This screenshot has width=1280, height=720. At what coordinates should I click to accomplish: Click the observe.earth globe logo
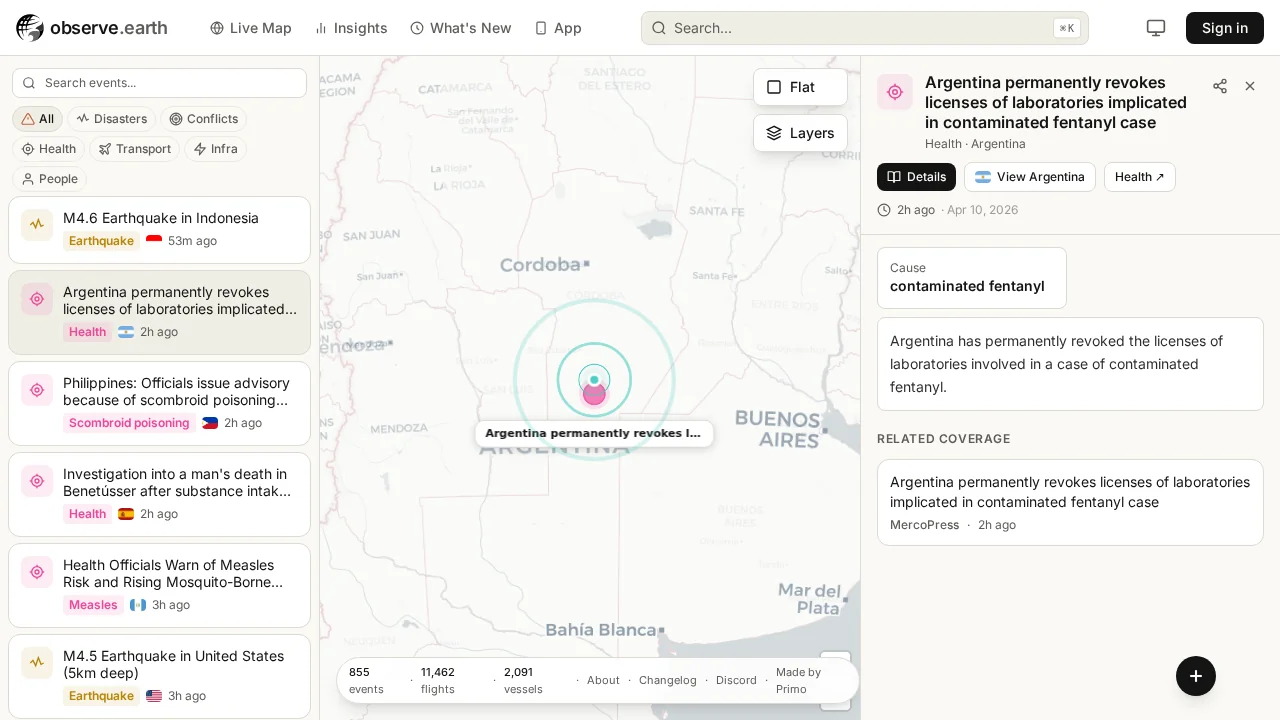(29, 28)
